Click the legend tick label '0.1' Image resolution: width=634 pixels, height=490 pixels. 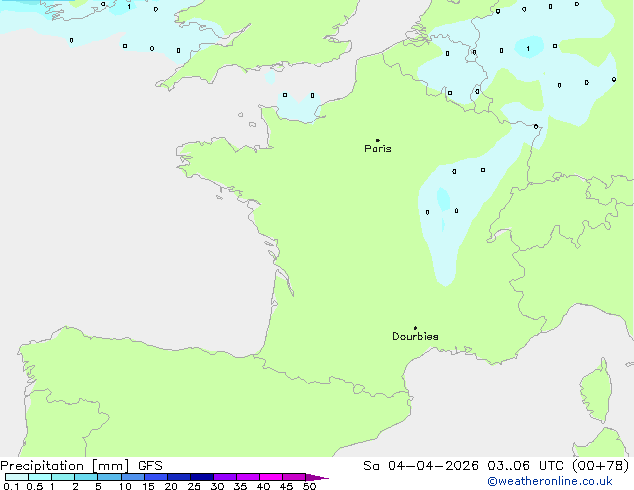tap(11, 486)
